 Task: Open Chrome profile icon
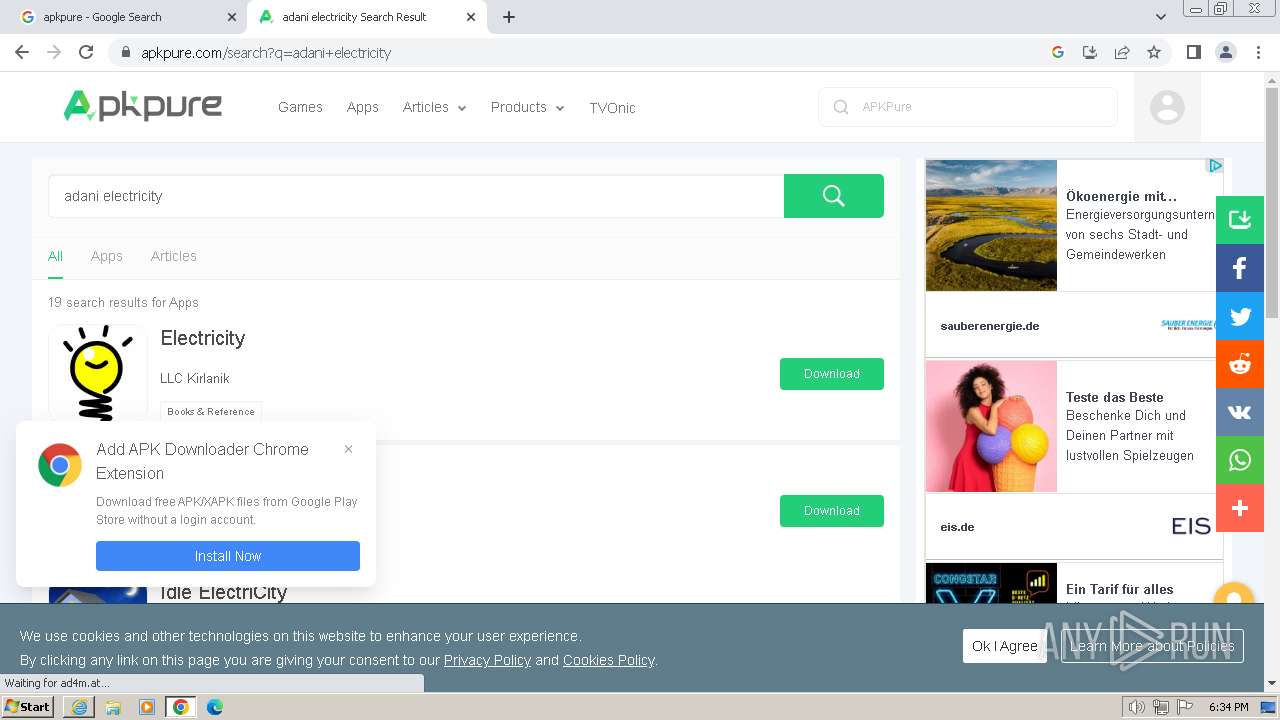[x=1225, y=52]
